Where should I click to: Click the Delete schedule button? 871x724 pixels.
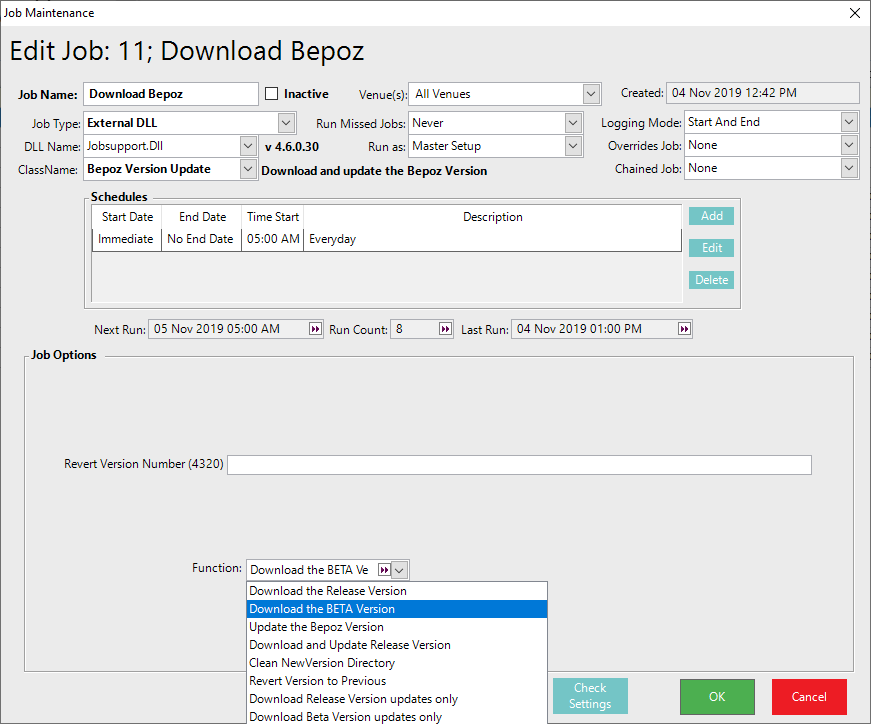coord(711,280)
